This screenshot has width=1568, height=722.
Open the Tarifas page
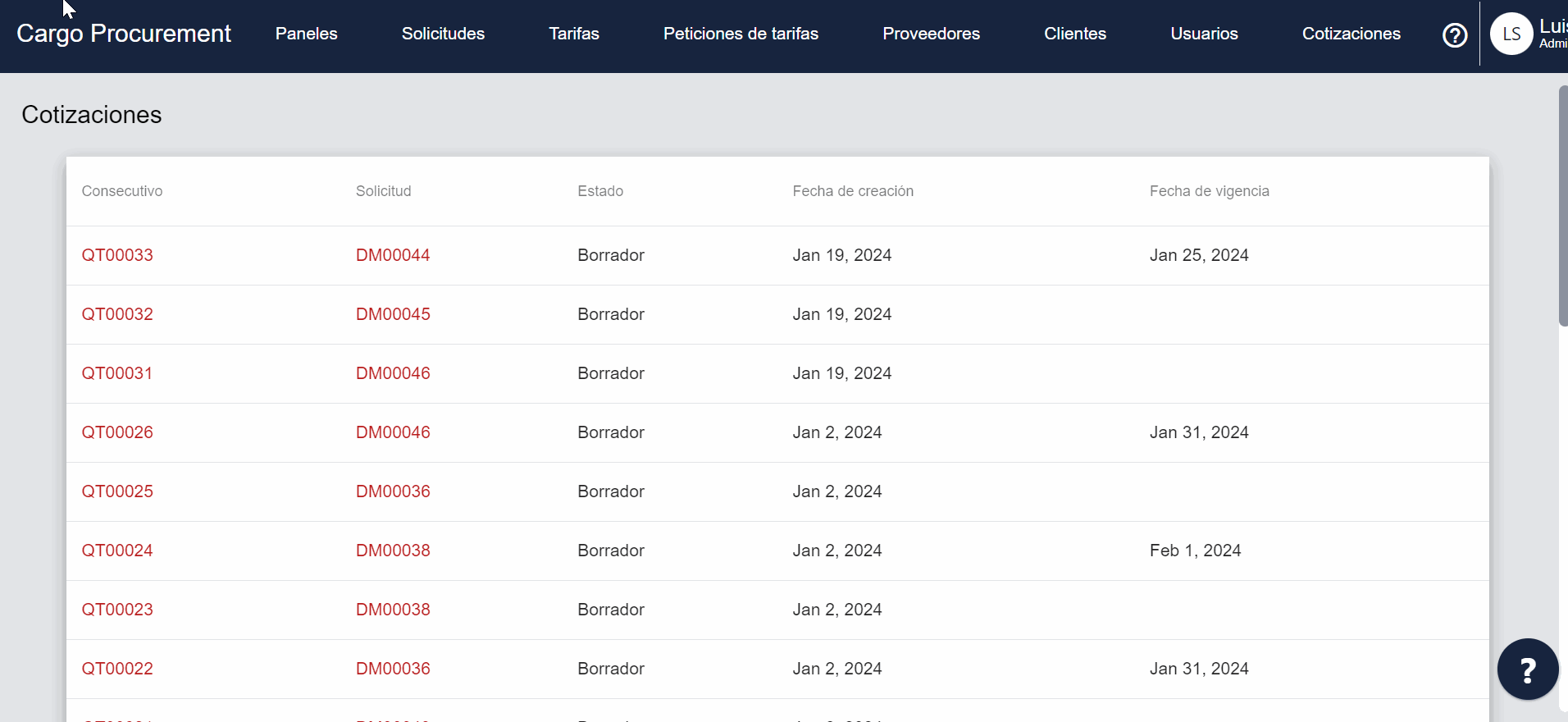tap(574, 34)
